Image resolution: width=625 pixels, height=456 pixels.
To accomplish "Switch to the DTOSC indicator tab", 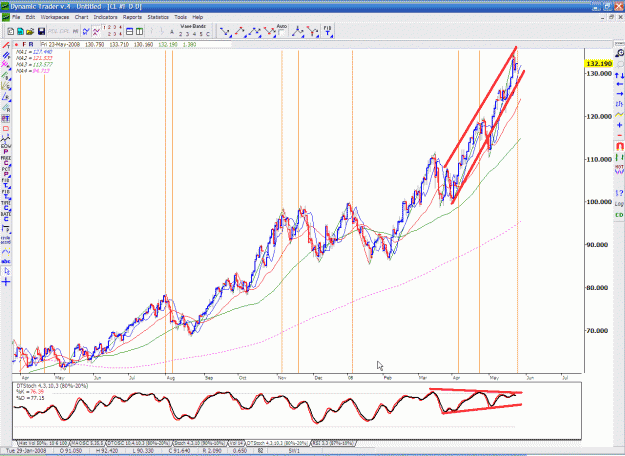I will coord(139,443).
